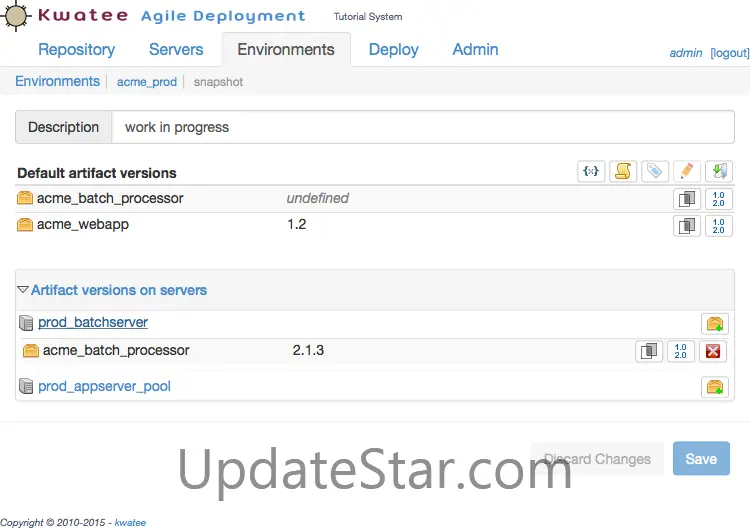Click server icon beside prod_appserver_pool
Viewport: 750px width, 529px height.
(x=26, y=386)
